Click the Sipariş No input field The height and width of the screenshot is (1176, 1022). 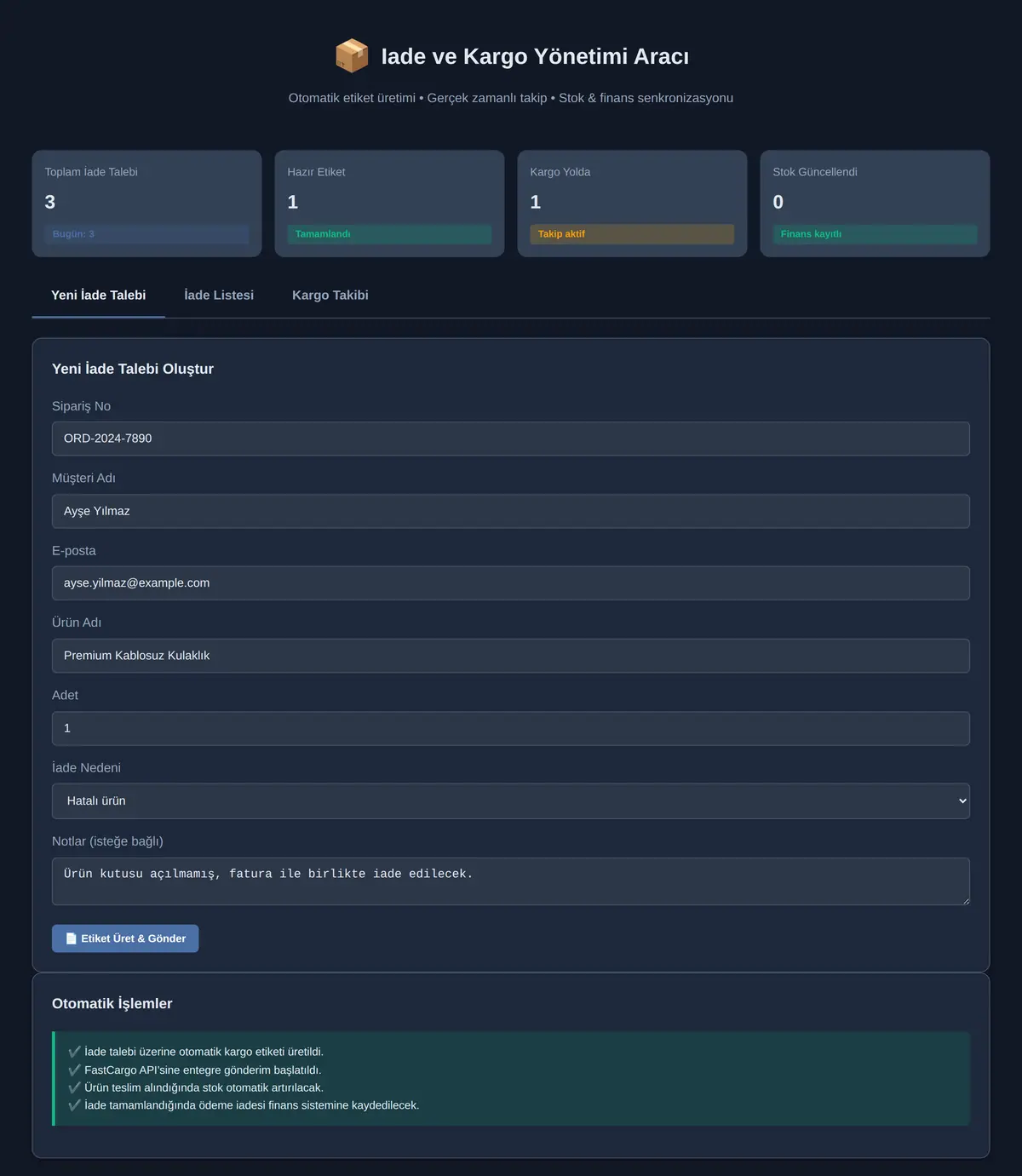[511, 439]
